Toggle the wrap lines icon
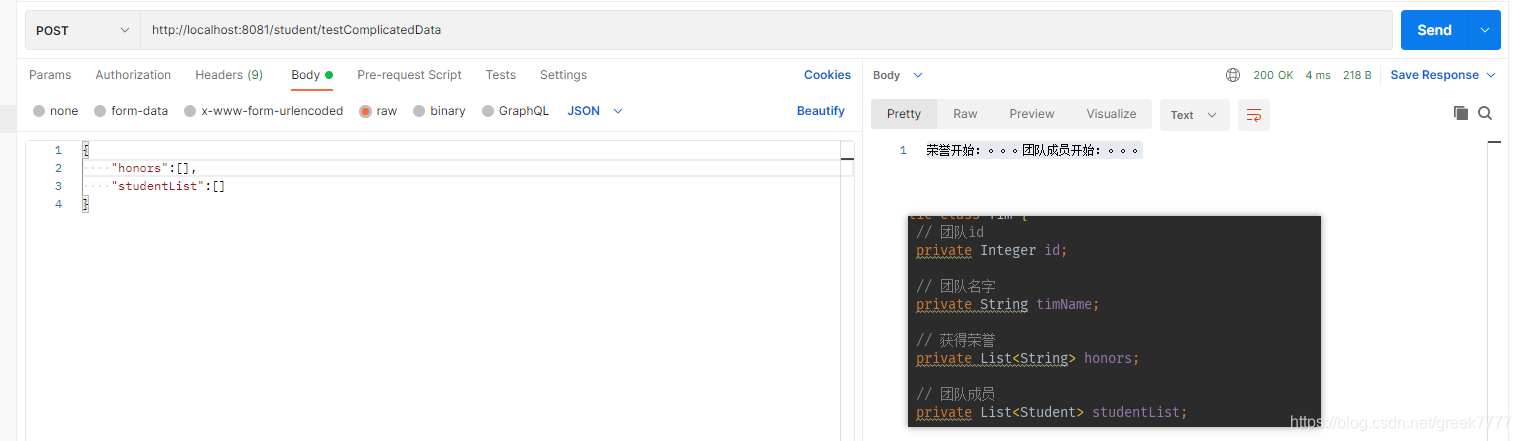The image size is (1521, 441). click(x=1254, y=115)
